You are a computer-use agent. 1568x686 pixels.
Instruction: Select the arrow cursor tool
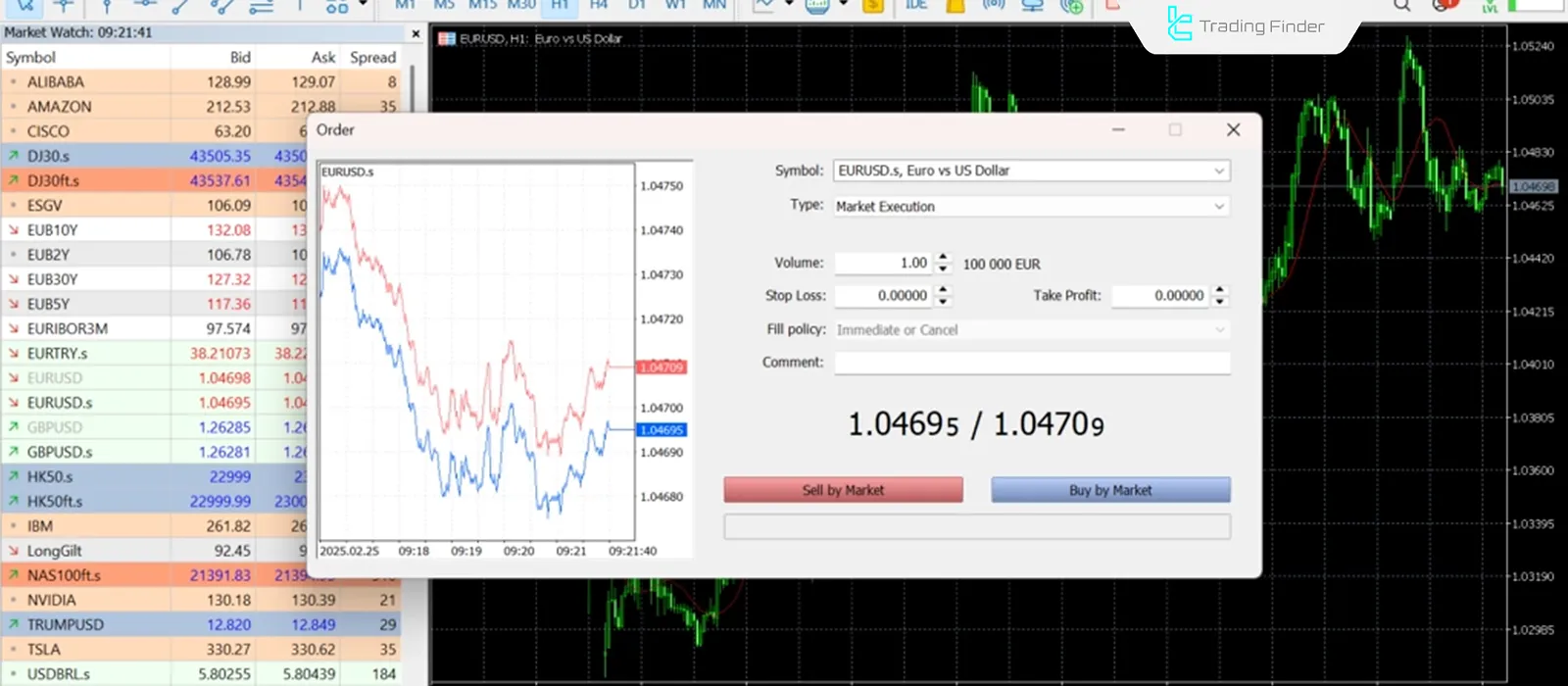pyautogui.click(x=24, y=6)
